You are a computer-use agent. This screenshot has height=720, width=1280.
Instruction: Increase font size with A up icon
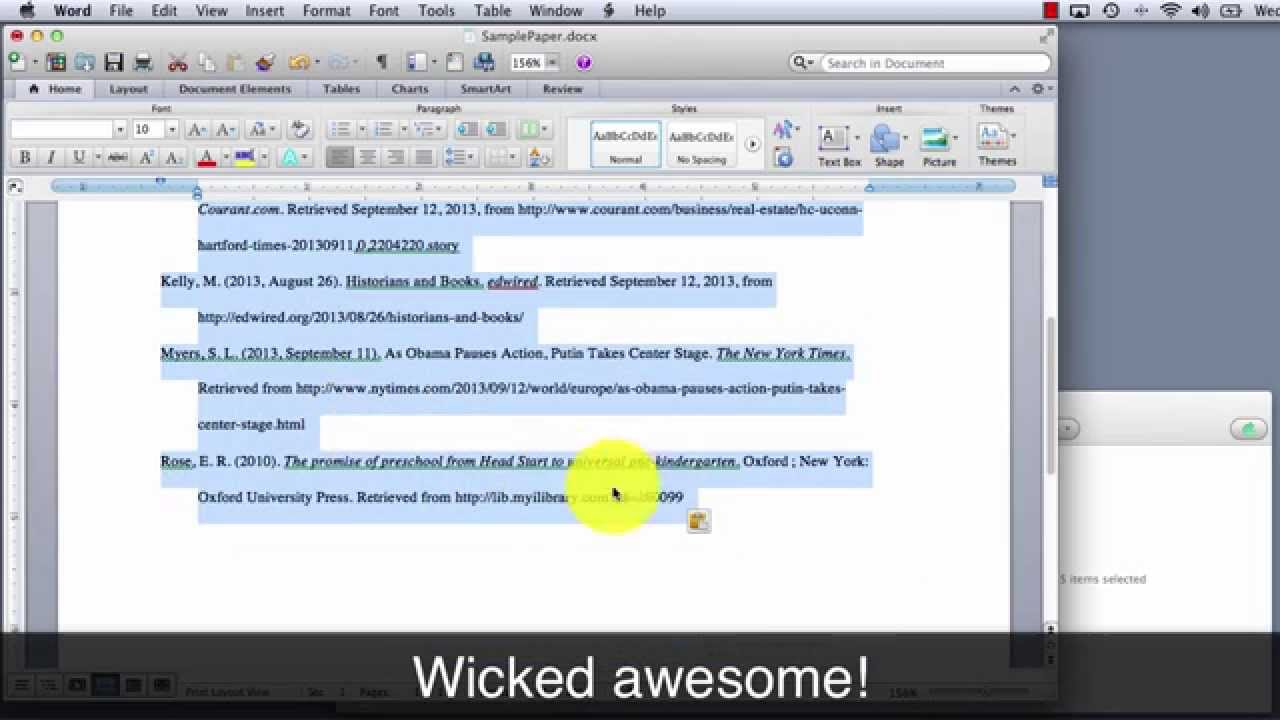tap(198, 129)
